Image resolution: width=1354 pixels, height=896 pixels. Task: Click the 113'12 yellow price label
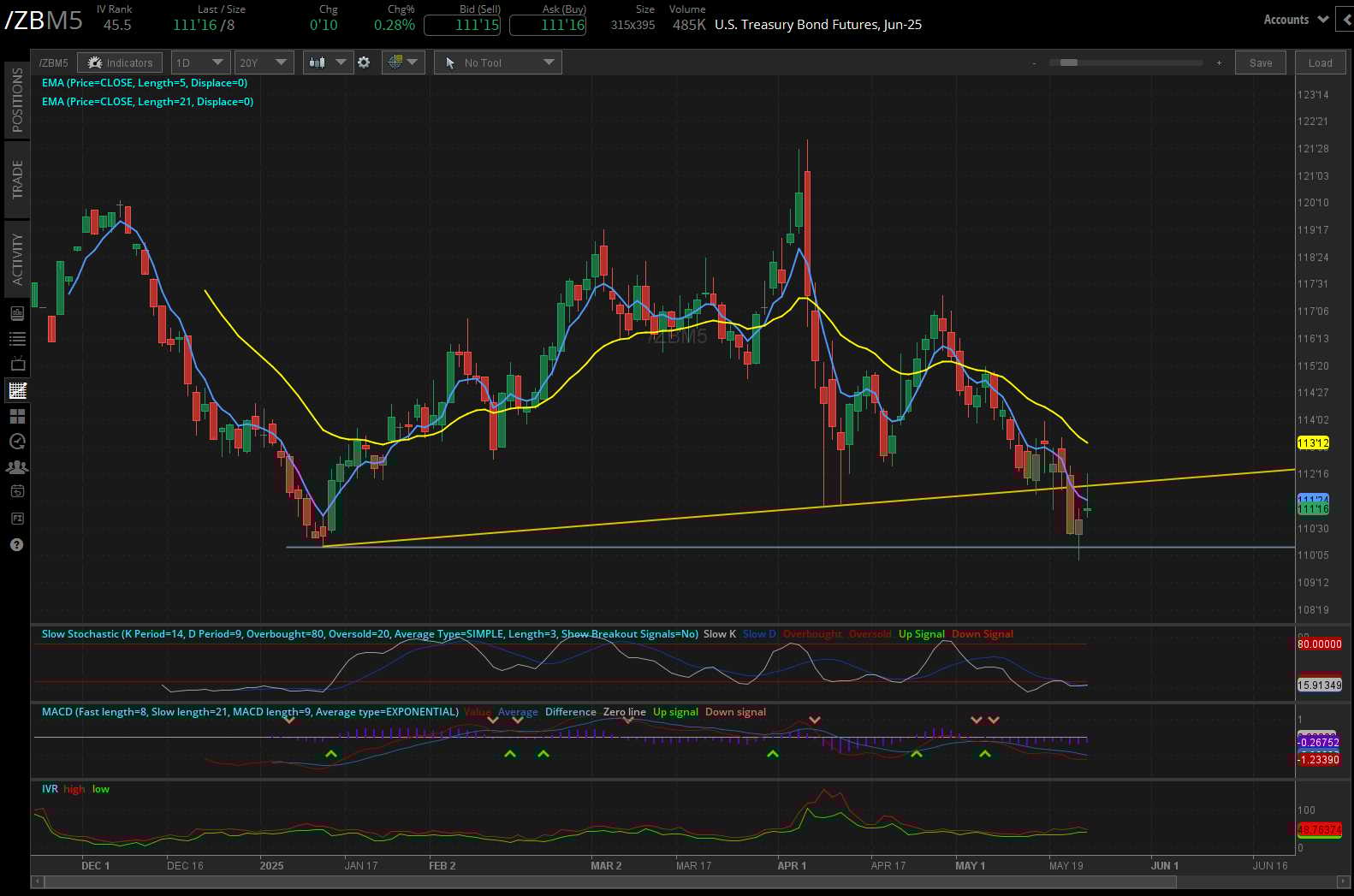point(1313,442)
